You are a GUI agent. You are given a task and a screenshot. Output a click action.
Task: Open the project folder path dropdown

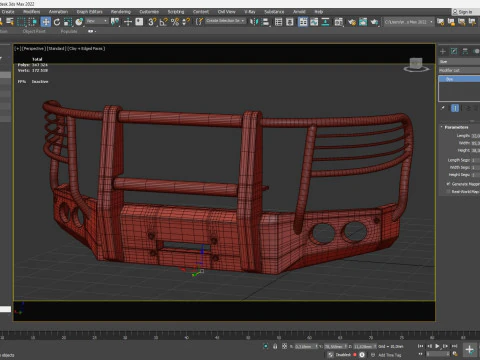click(x=408, y=22)
